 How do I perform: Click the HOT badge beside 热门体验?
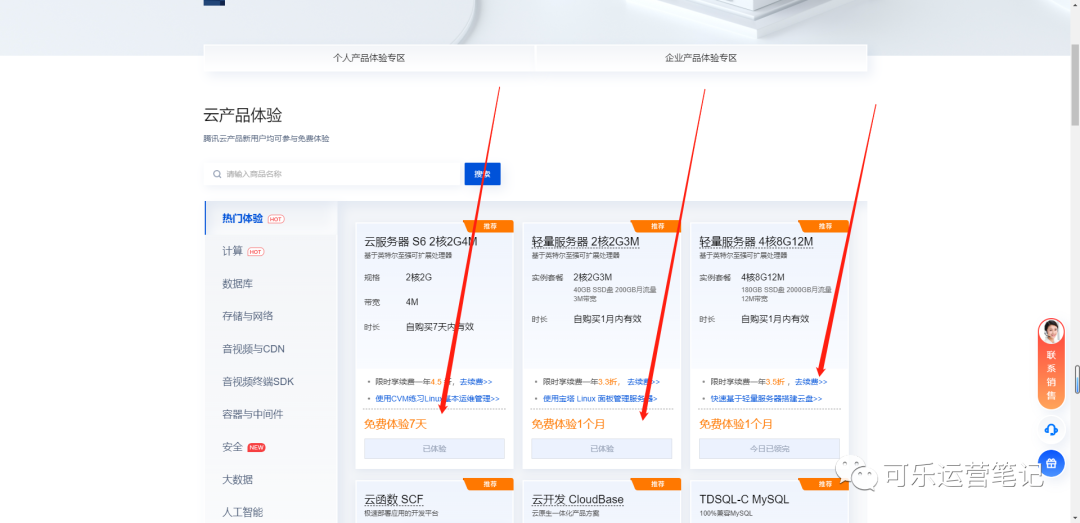click(x=276, y=219)
